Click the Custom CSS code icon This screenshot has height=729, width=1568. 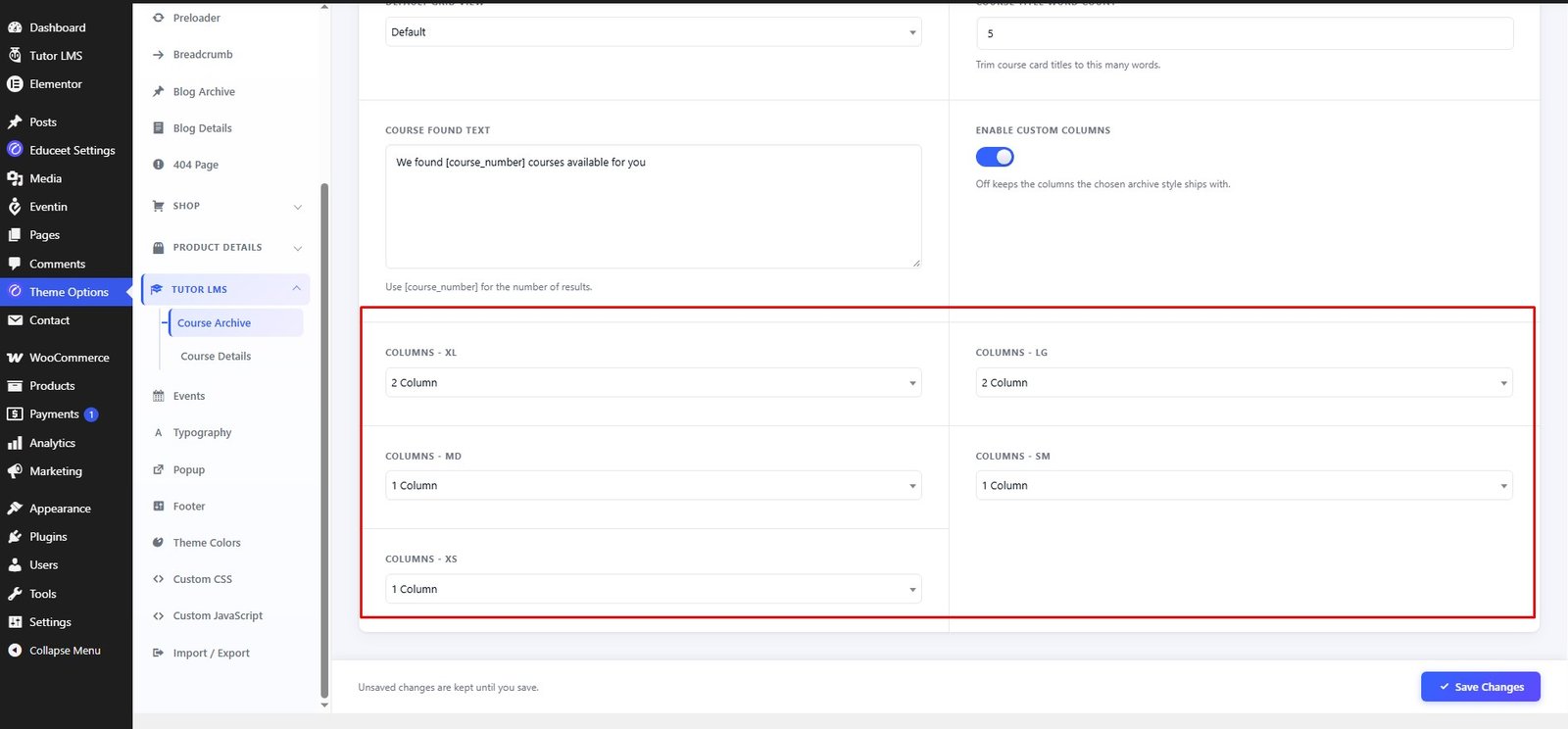coord(158,579)
